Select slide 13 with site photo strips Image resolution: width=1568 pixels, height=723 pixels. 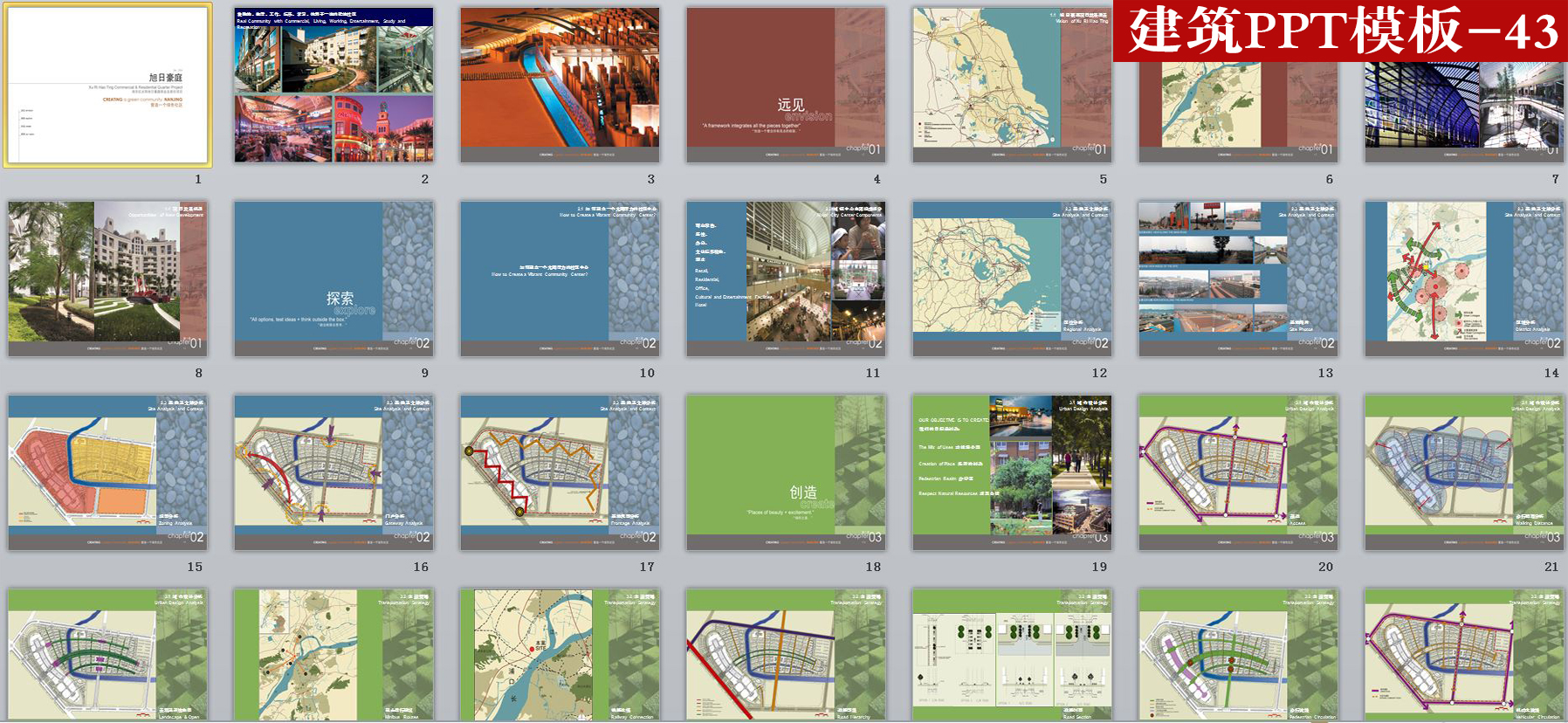[x=1238, y=279]
